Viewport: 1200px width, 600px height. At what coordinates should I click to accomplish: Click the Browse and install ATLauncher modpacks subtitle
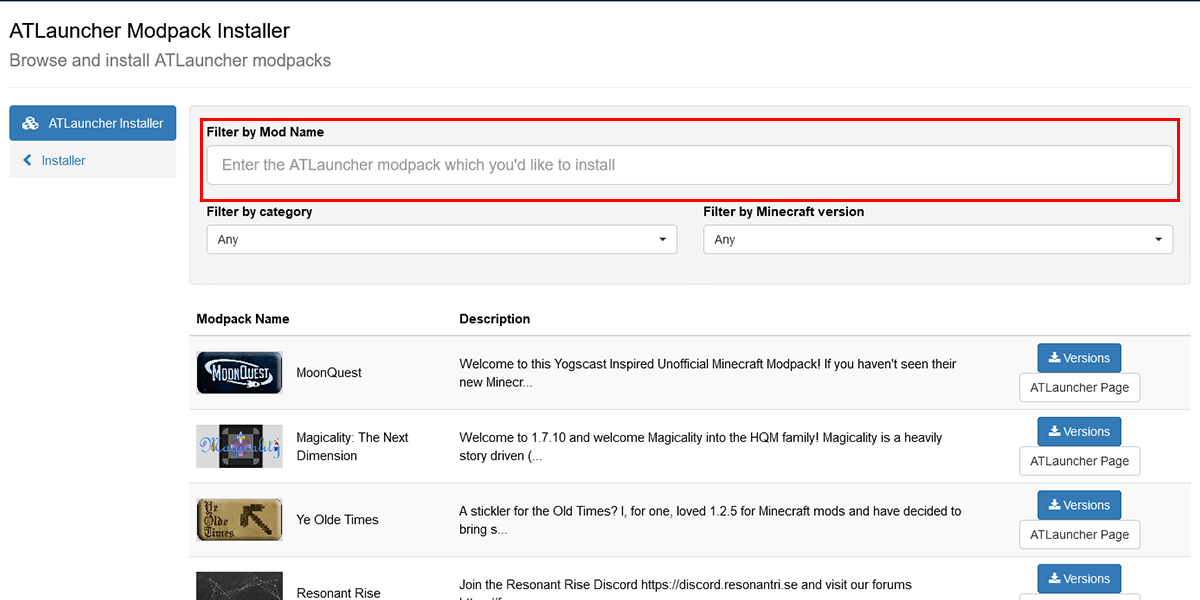(170, 60)
